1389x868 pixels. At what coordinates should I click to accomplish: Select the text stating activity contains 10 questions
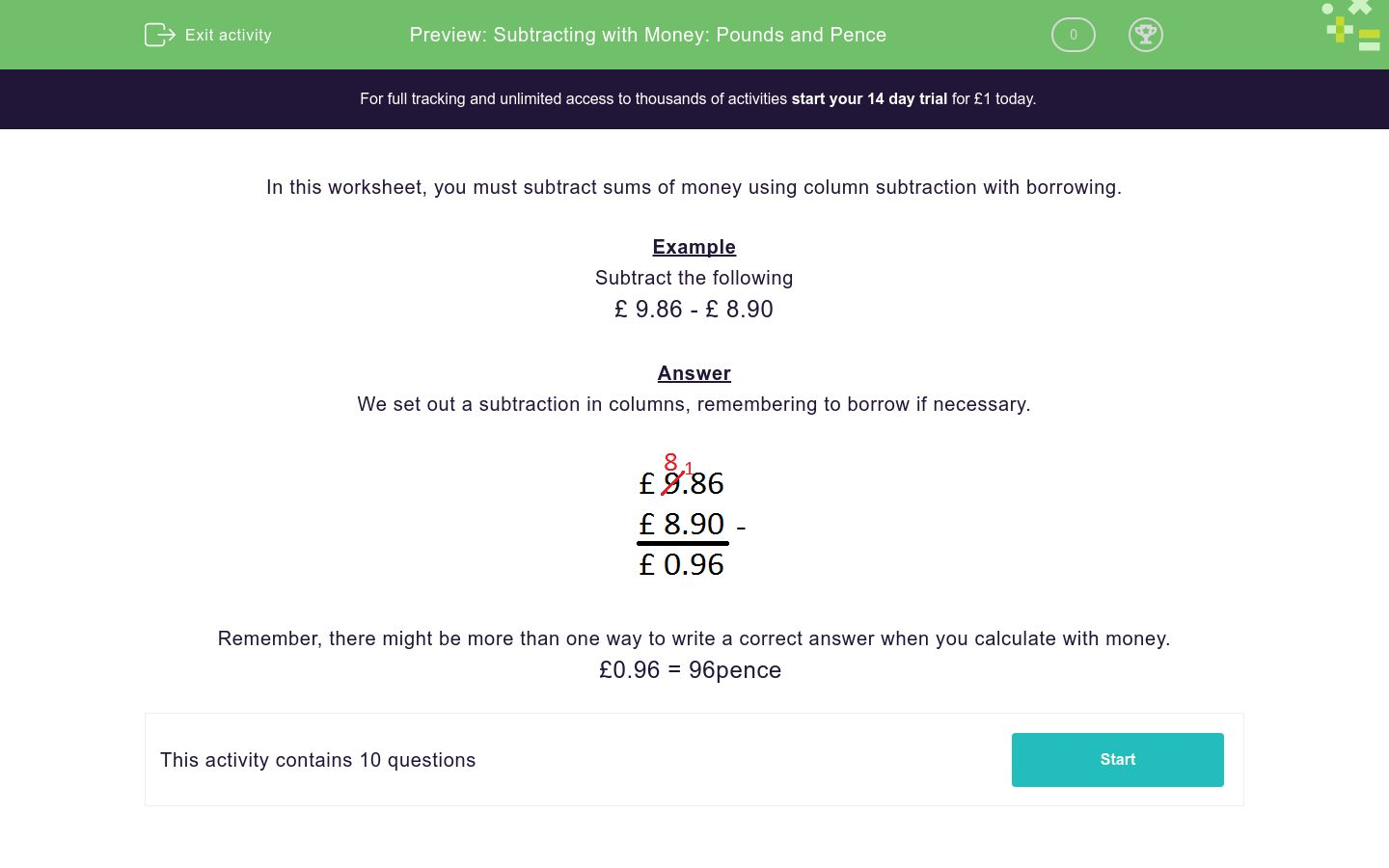coord(317,760)
